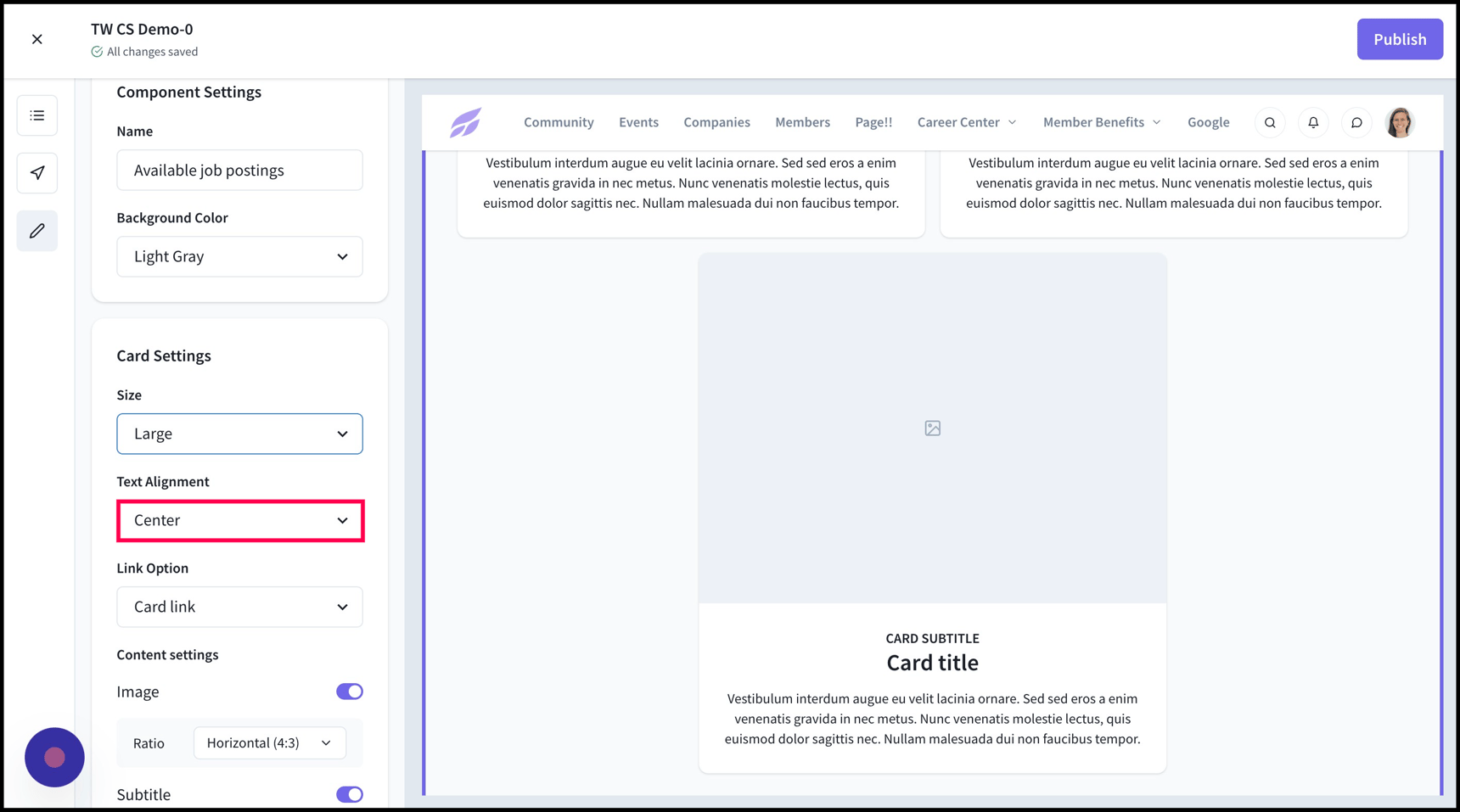
Task: Open the Link Option Card link dropdown
Action: click(x=239, y=607)
